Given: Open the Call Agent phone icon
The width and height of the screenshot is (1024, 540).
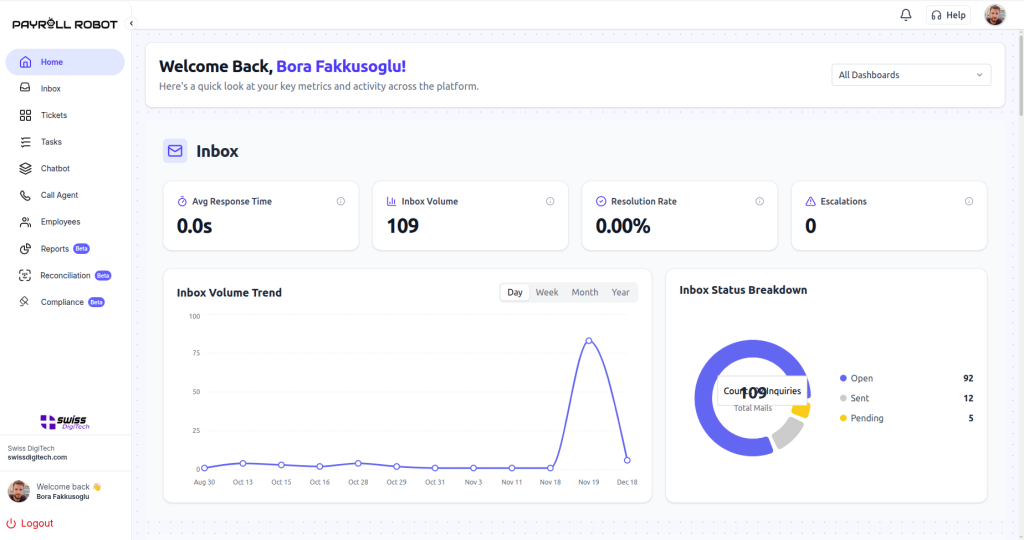Looking at the screenshot, I should (26, 195).
